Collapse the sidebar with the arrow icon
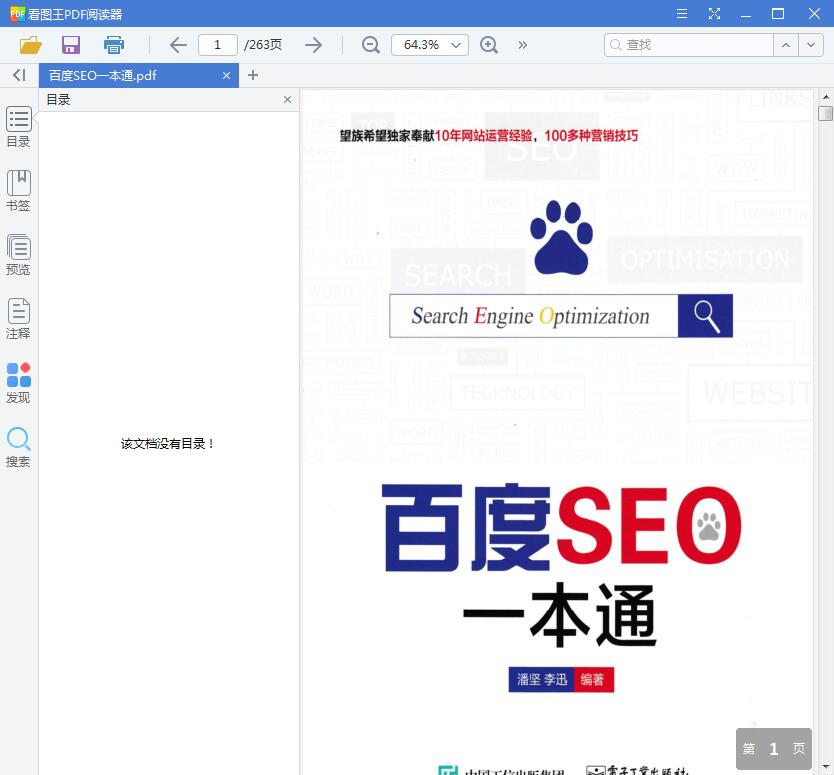 pyautogui.click(x=19, y=75)
